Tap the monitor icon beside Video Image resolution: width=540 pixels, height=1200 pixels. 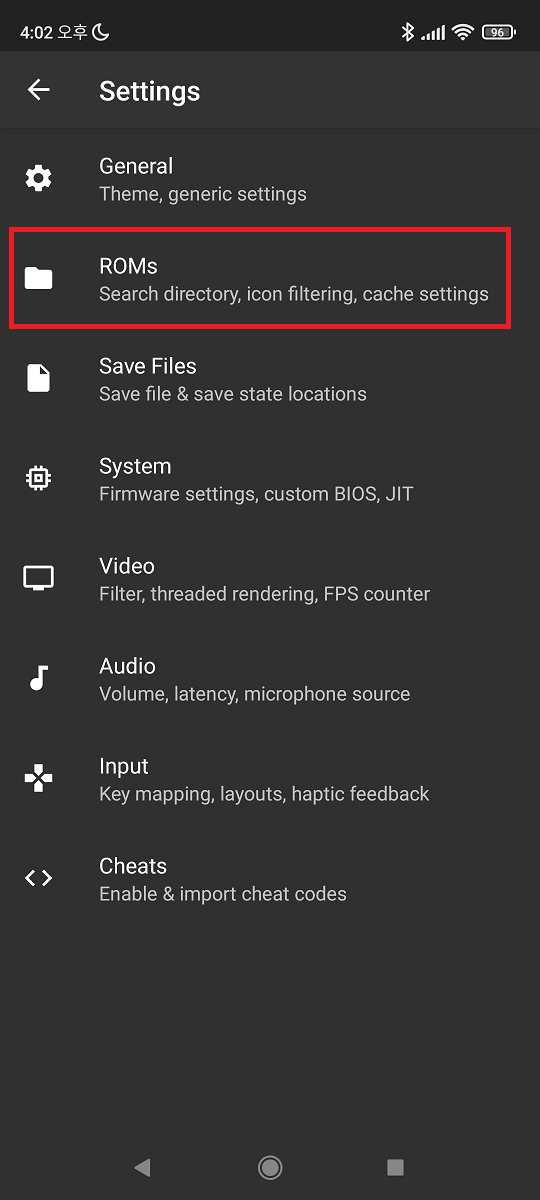click(x=38, y=578)
